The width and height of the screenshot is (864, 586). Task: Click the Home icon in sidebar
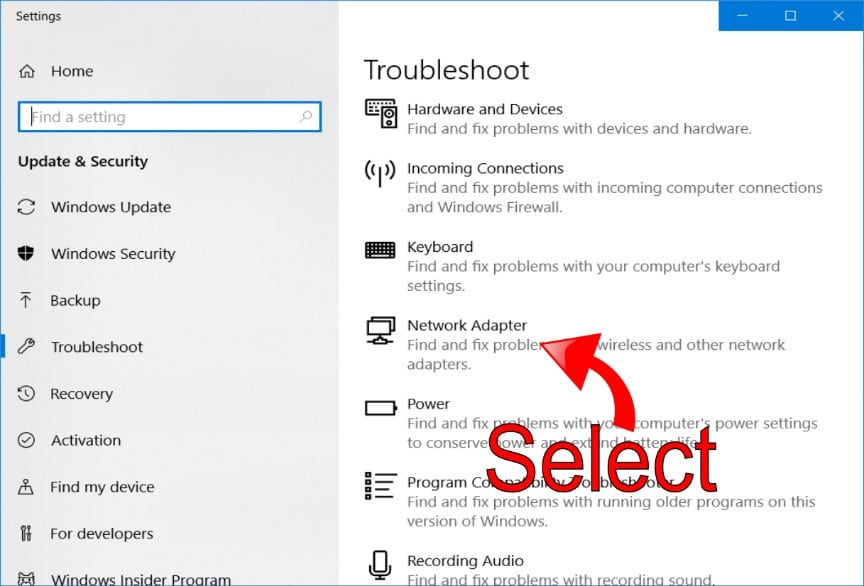[x=27, y=71]
